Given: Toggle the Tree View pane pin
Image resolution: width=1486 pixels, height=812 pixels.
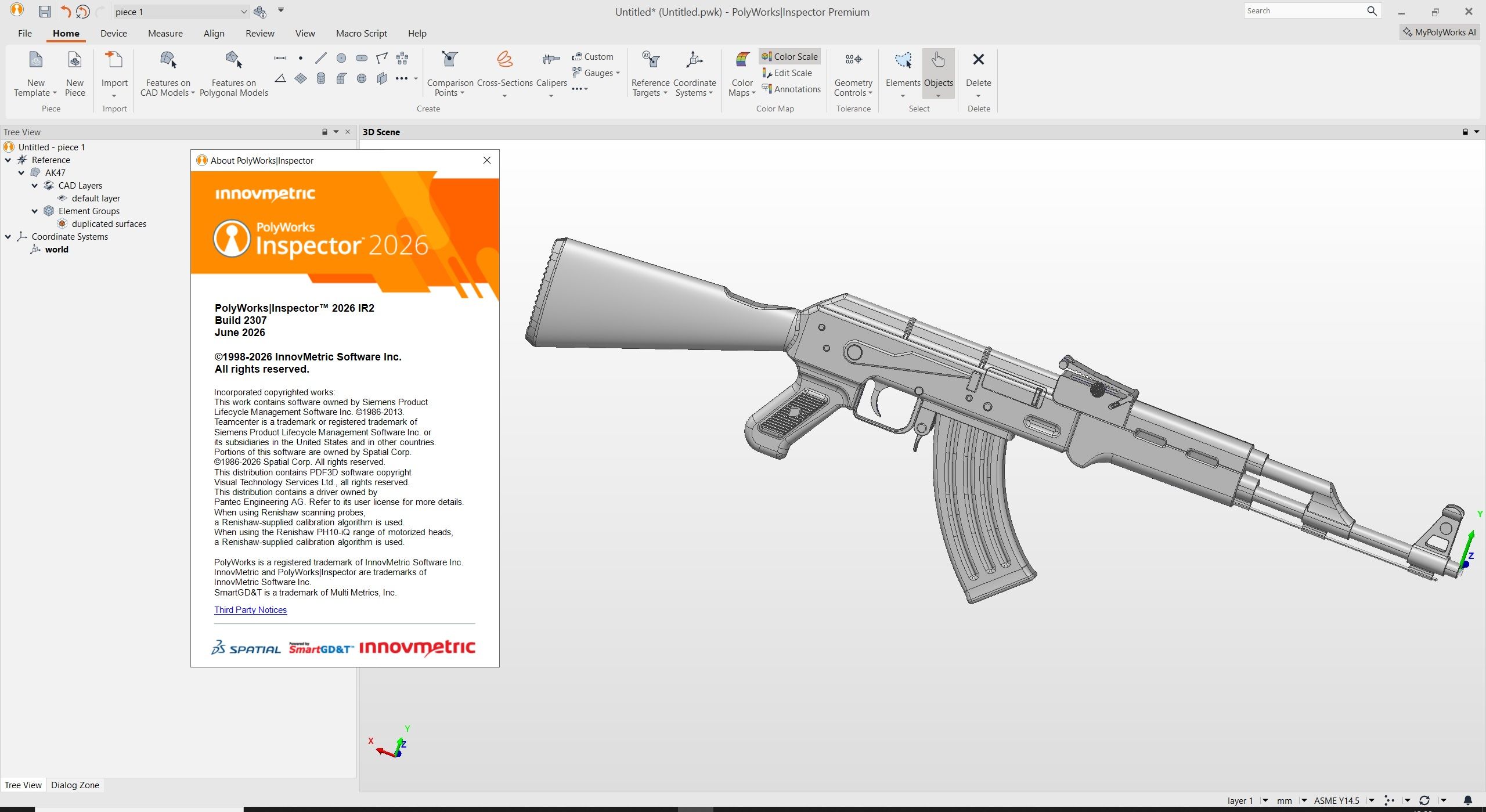Looking at the screenshot, I should (325, 132).
